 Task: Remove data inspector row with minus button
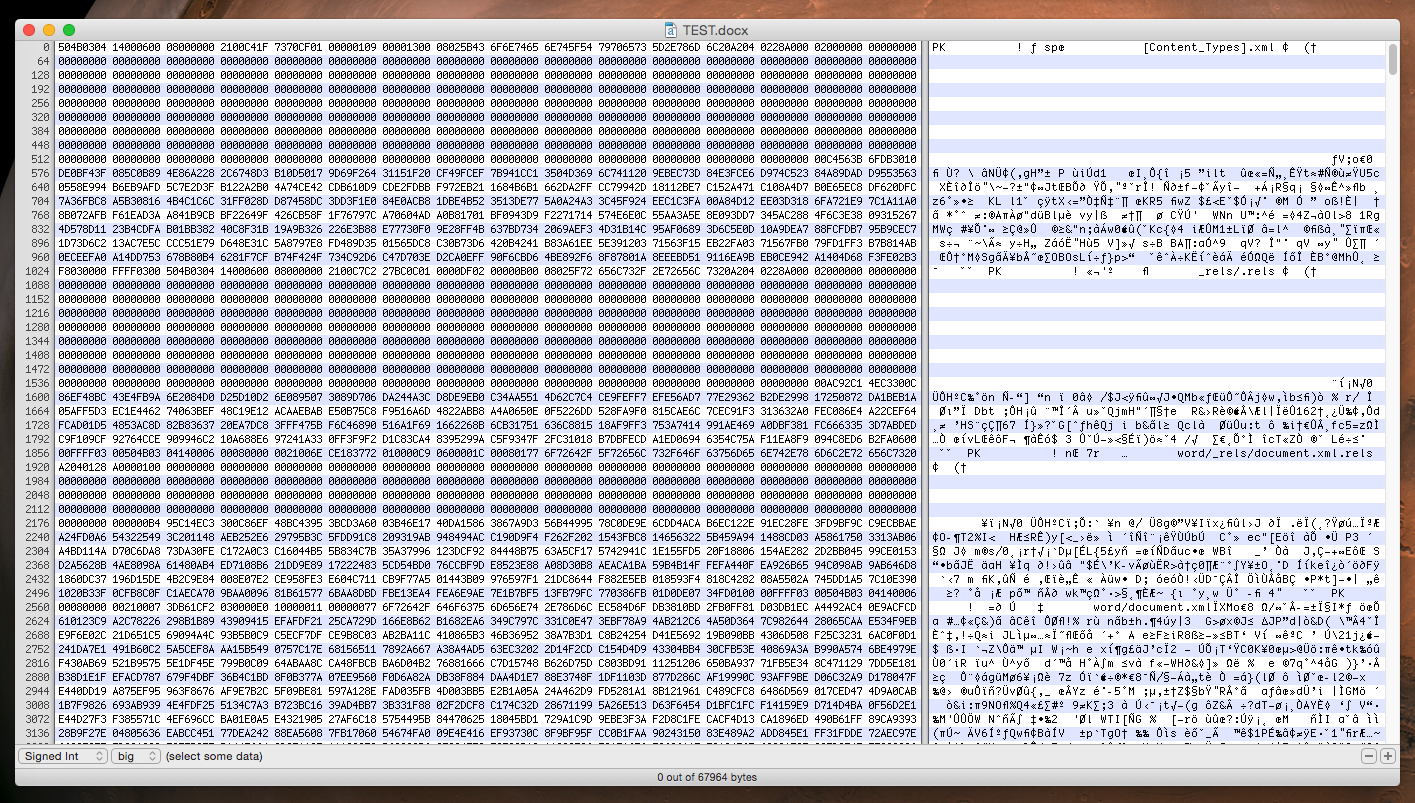[1370, 756]
